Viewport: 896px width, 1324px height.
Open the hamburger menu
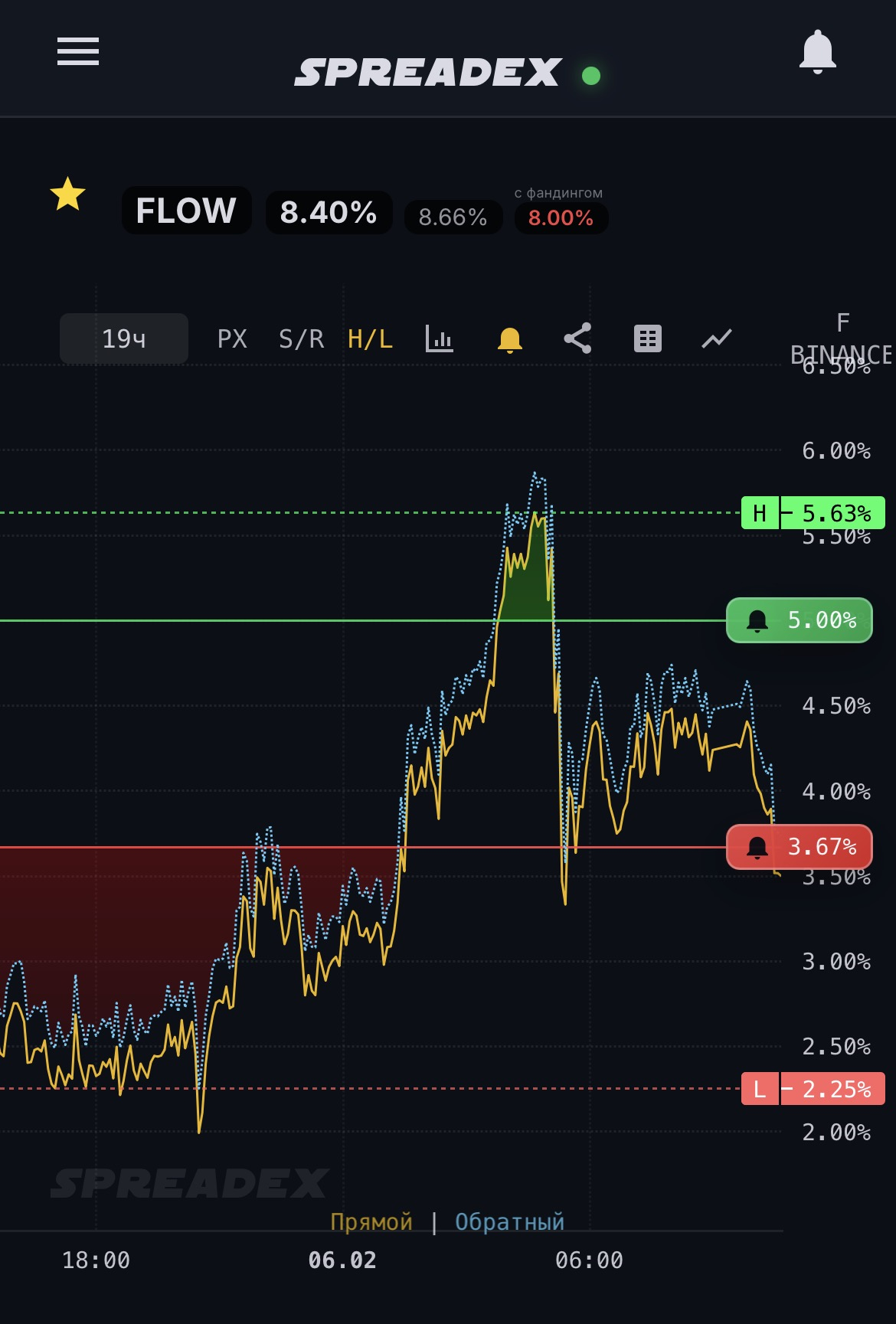pyautogui.click(x=78, y=51)
